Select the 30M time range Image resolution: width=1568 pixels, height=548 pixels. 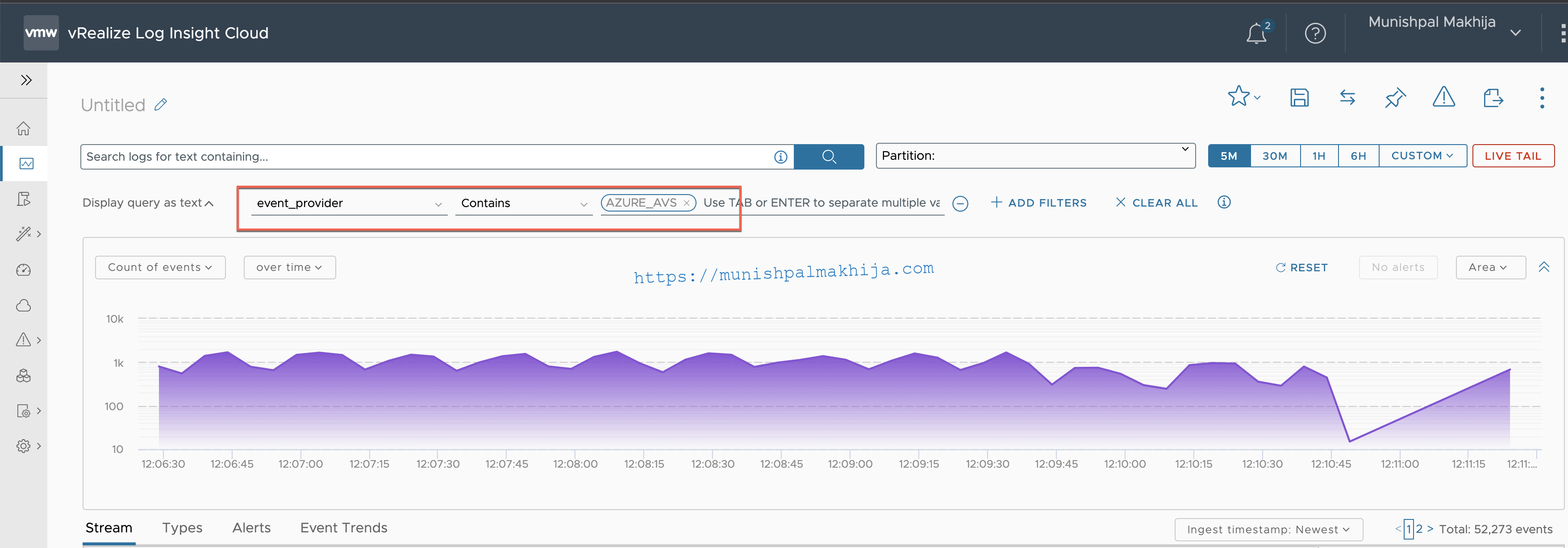[x=1275, y=156]
